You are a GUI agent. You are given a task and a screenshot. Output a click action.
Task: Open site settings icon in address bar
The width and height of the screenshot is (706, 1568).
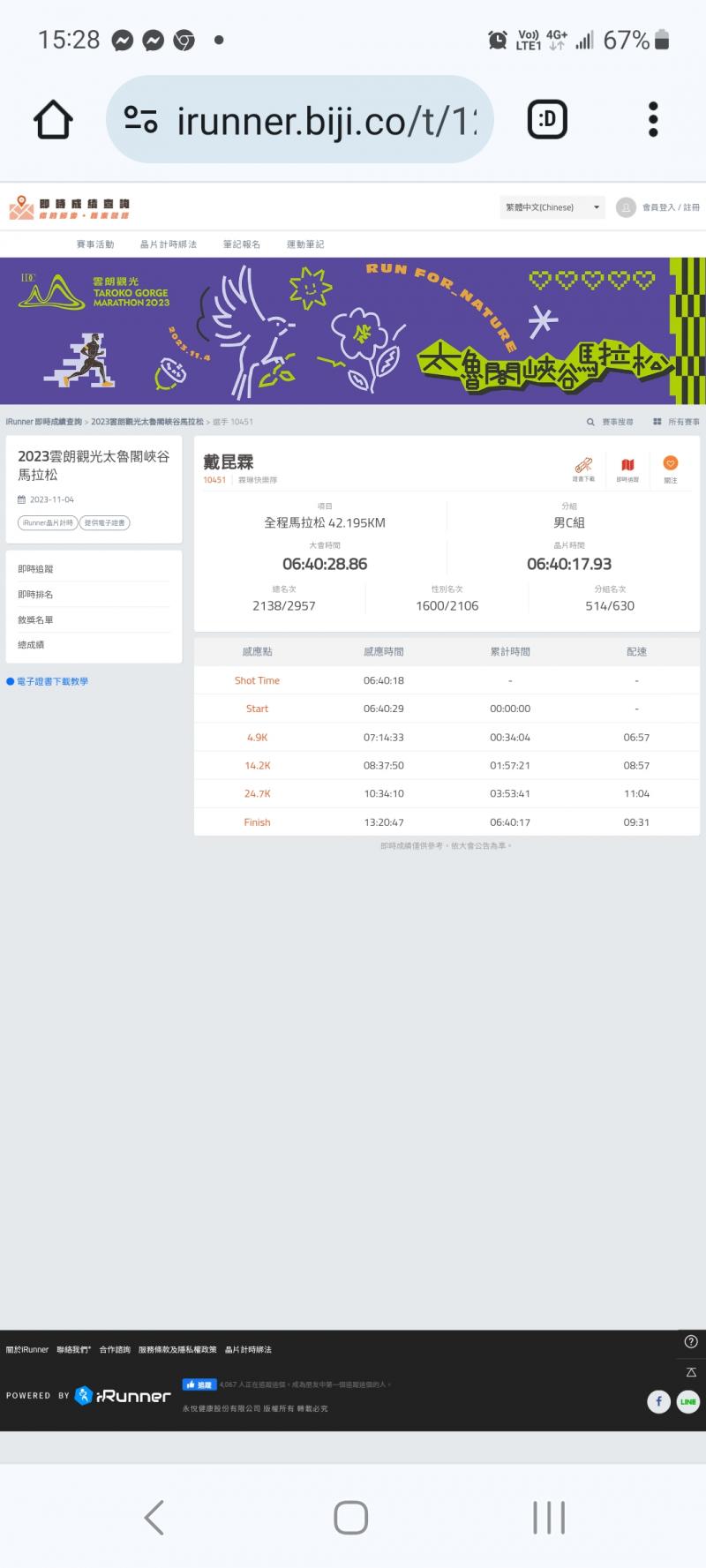140,119
